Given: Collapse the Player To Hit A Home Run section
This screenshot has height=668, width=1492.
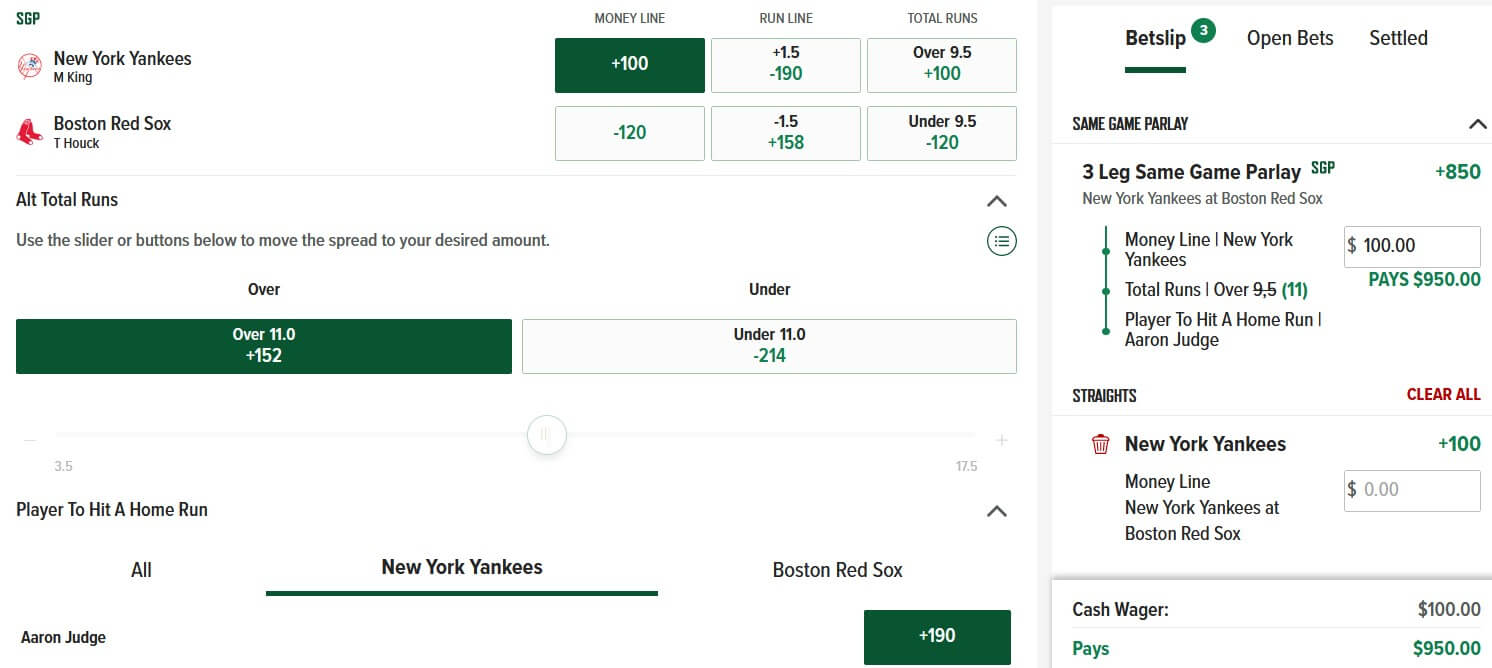Looking at the screenshot, I should coord(996,511).
